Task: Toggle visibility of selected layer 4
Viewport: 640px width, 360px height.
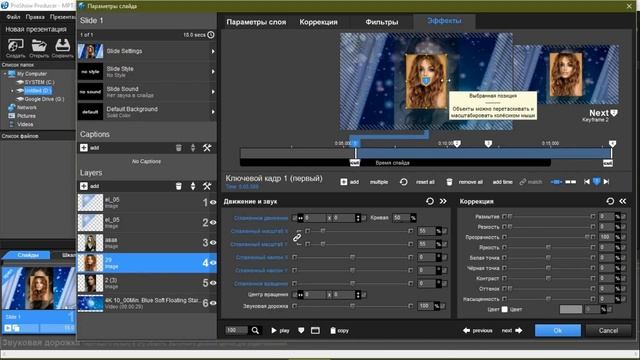Action: 213,263
